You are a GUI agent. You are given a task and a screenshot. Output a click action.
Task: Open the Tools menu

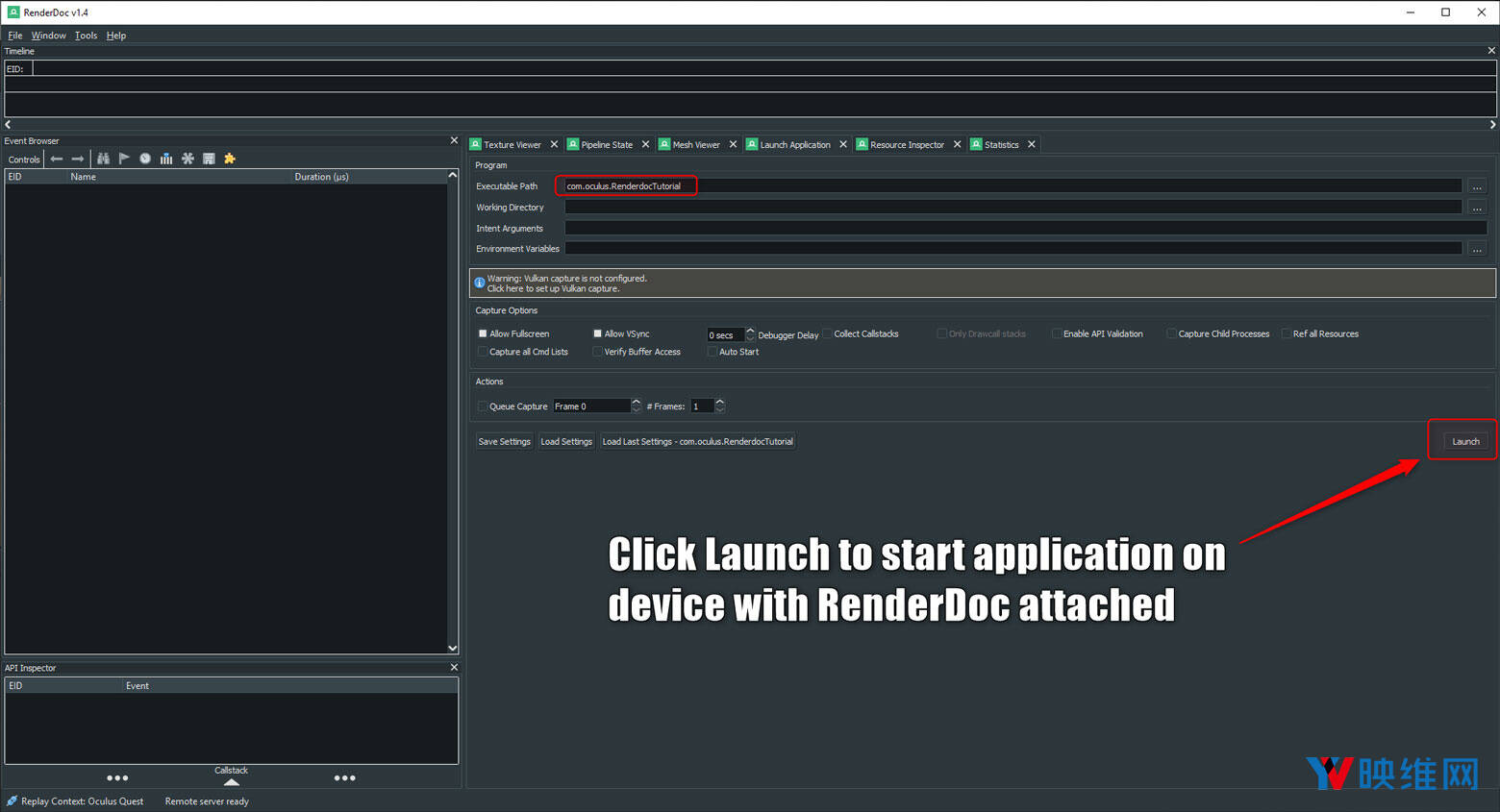pos(86,36)
